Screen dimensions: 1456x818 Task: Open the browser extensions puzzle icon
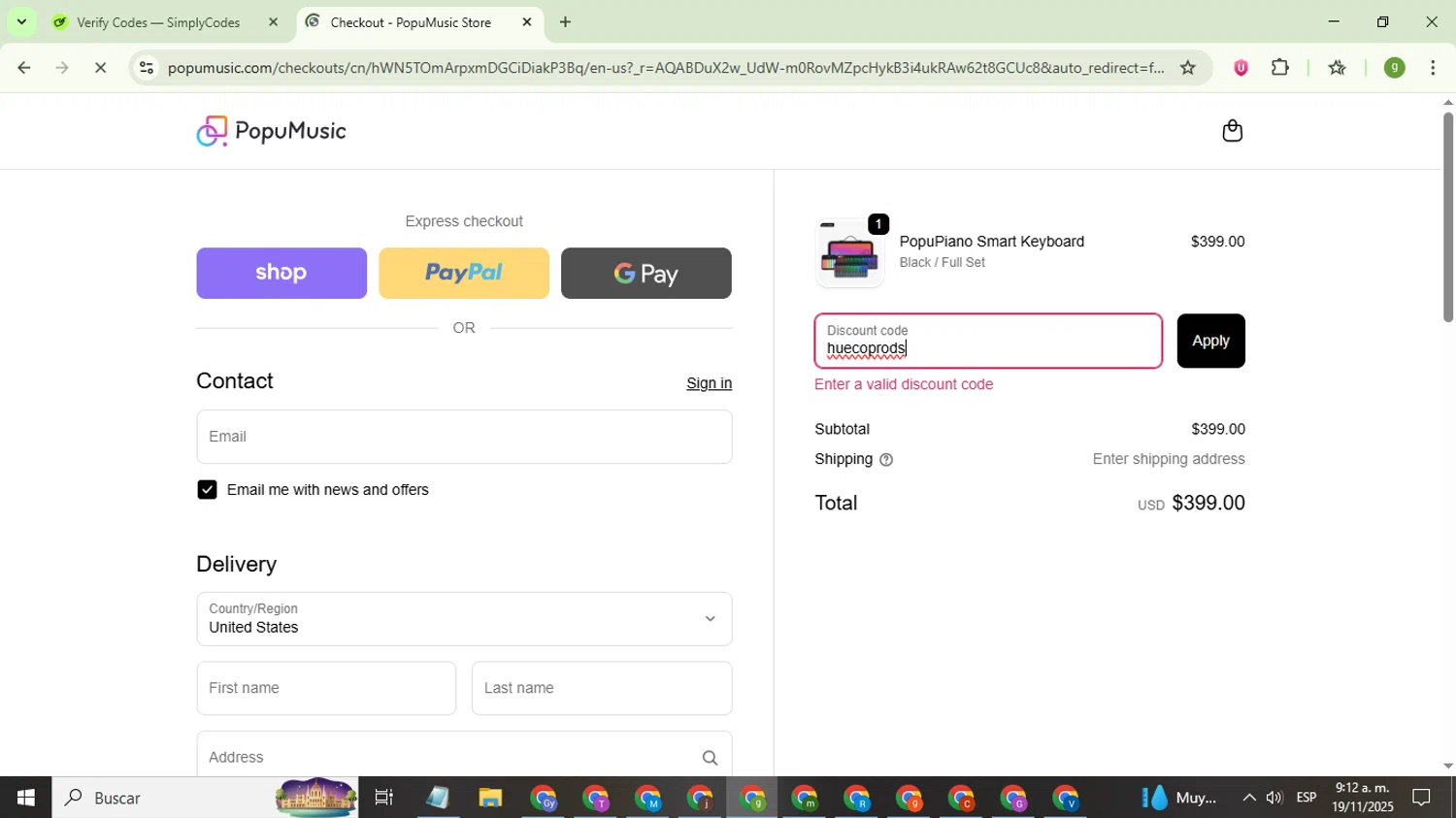click(x=1280, y=68)
